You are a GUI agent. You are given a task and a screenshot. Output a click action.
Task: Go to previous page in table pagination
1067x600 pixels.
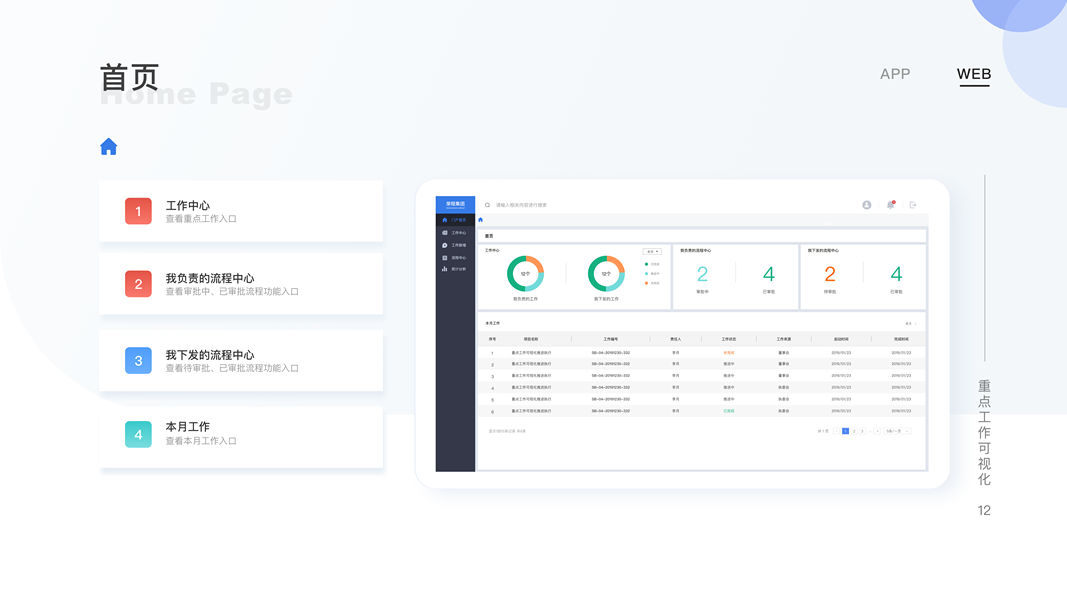tap(836, 431)
